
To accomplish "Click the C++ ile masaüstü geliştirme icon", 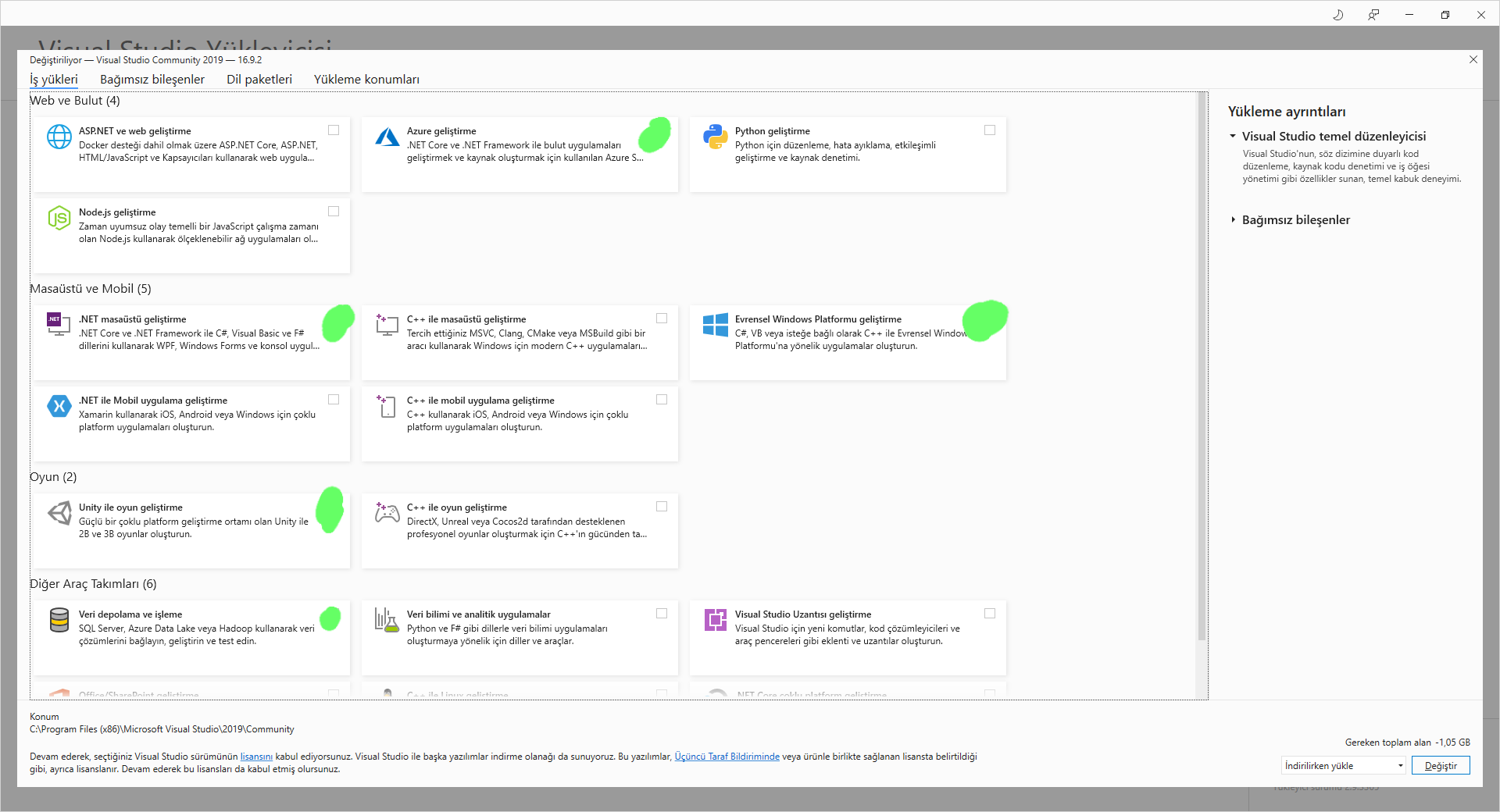I will (387, 324).
